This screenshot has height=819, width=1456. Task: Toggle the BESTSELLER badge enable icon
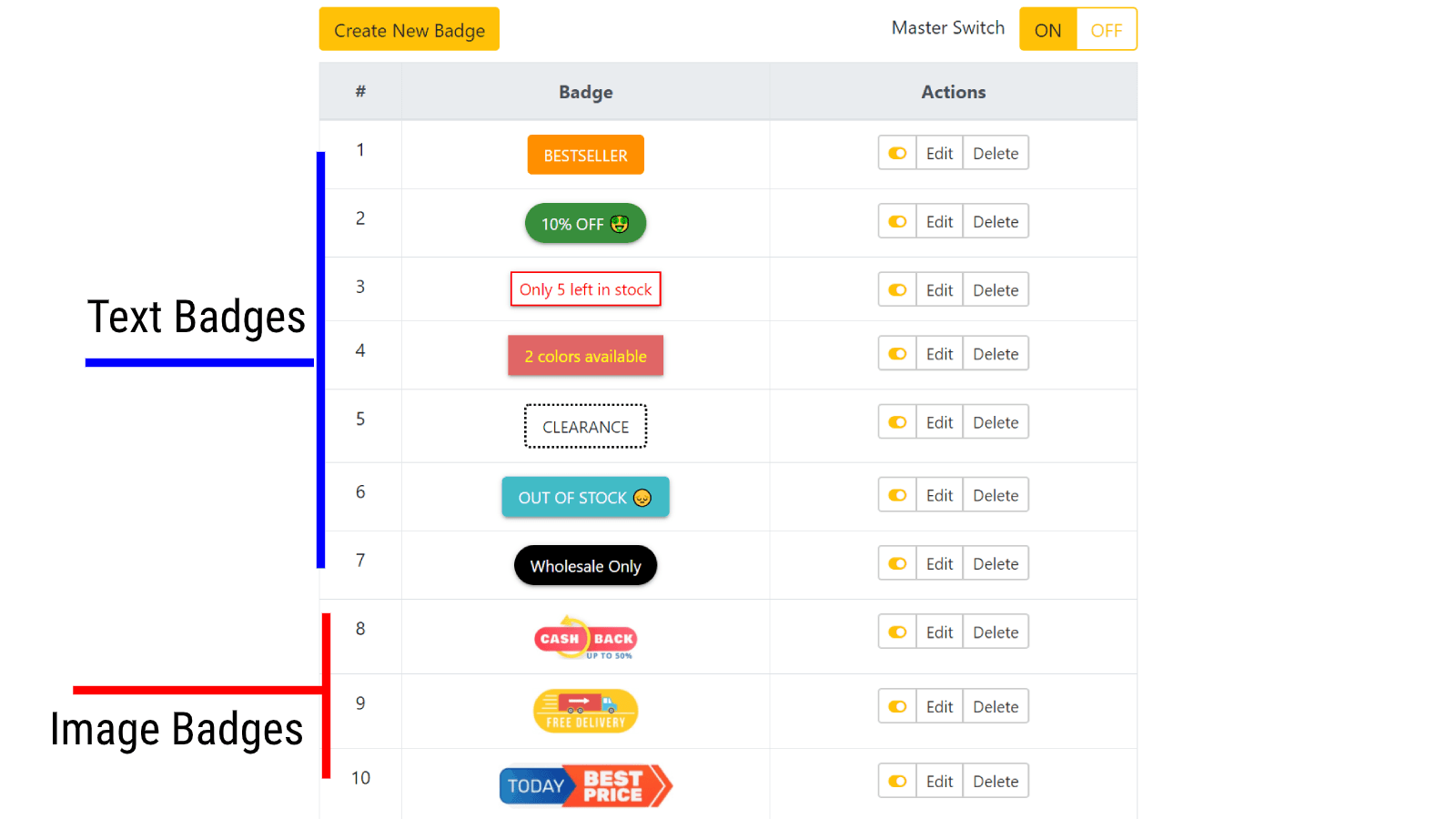pyautogui.click(x=896, y=153)
